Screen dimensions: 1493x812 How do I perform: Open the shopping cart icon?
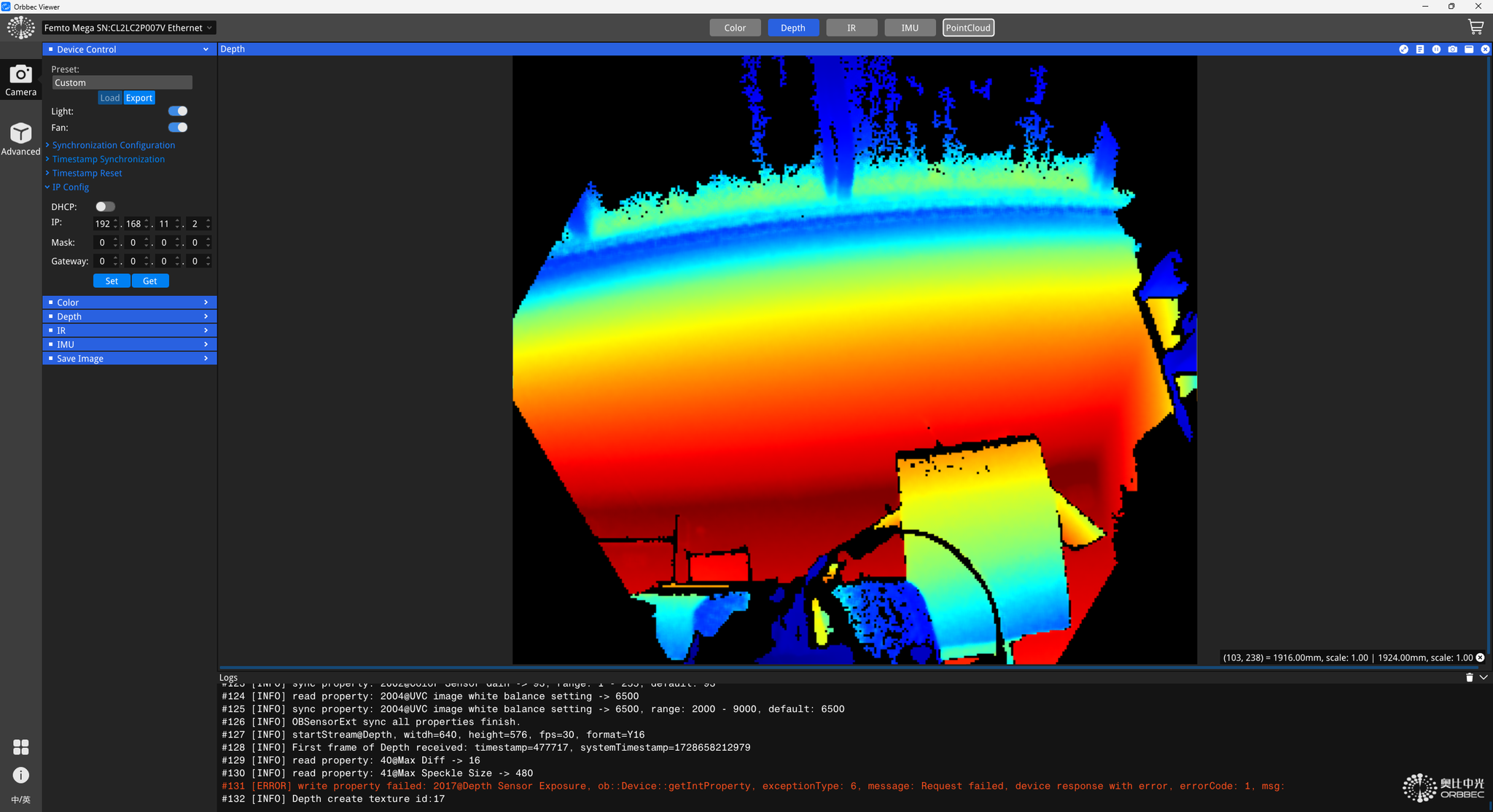(x=1476, y=28)
